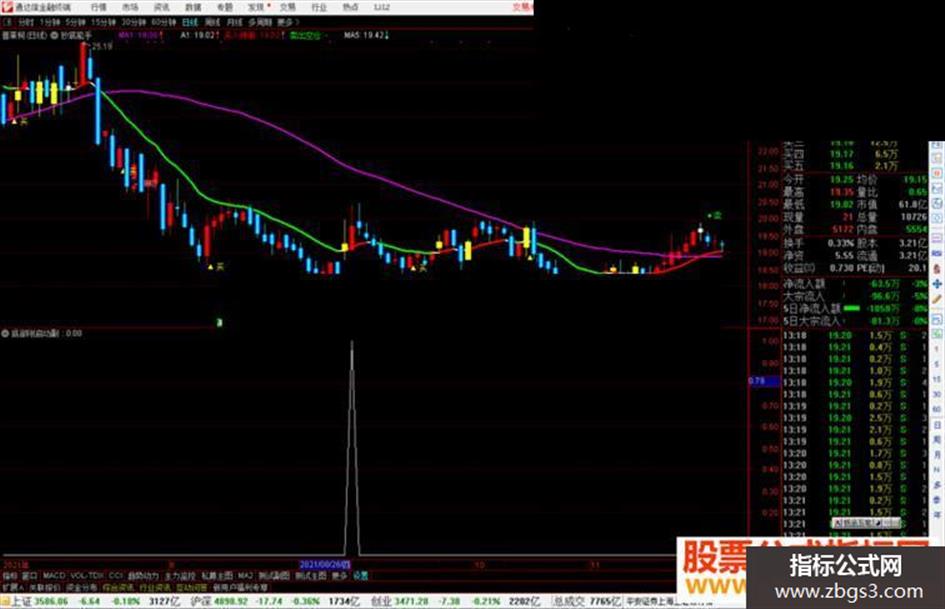This screenshot has width=945, height=609.
Task: Select the 趋势动力 indicator tab
Action: click(143, 576)
